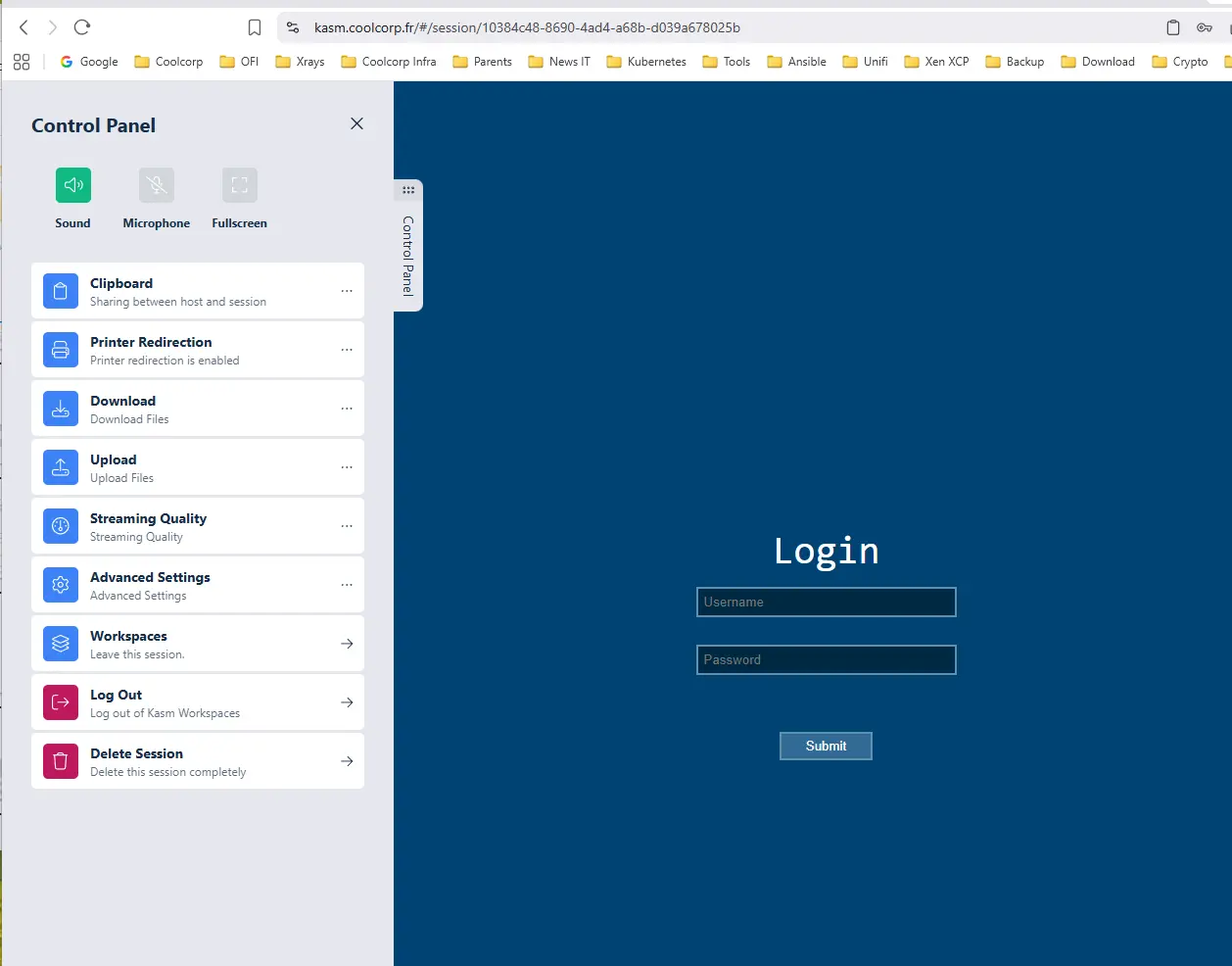Click the Delete Session trash icon

coord(61,761)
